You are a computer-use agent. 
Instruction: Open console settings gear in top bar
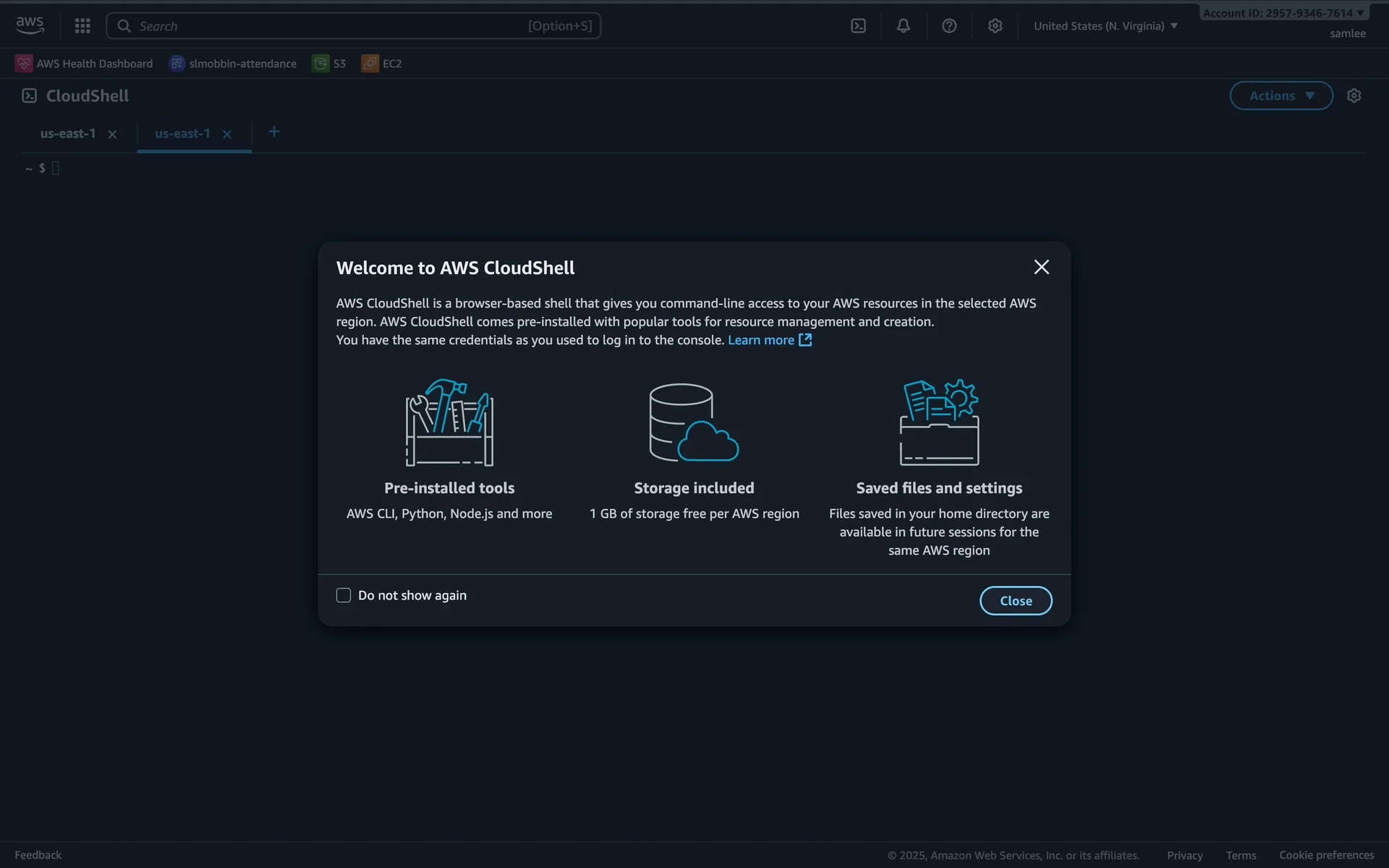[995, 26]
